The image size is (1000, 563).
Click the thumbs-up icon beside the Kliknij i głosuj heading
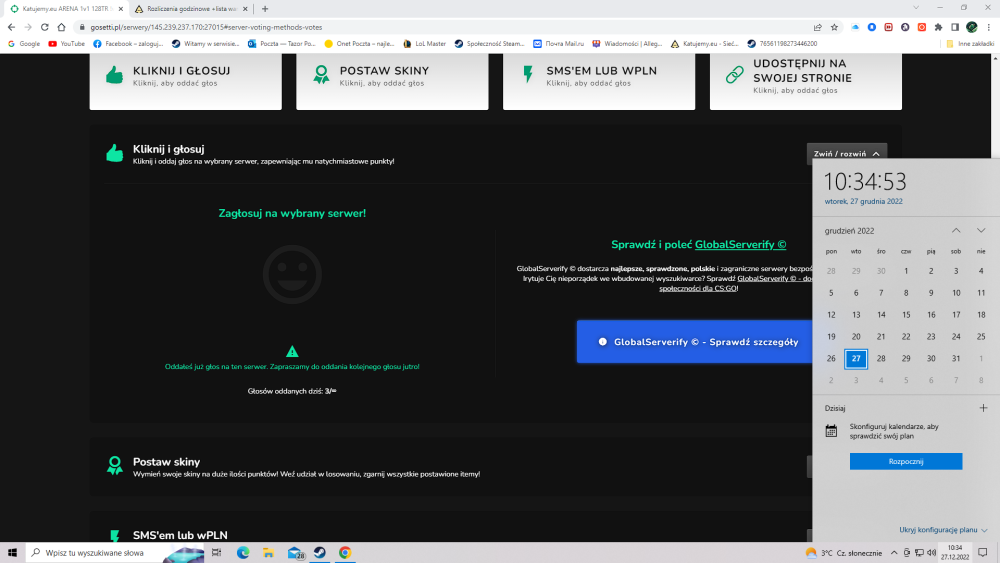coord(114,153)
